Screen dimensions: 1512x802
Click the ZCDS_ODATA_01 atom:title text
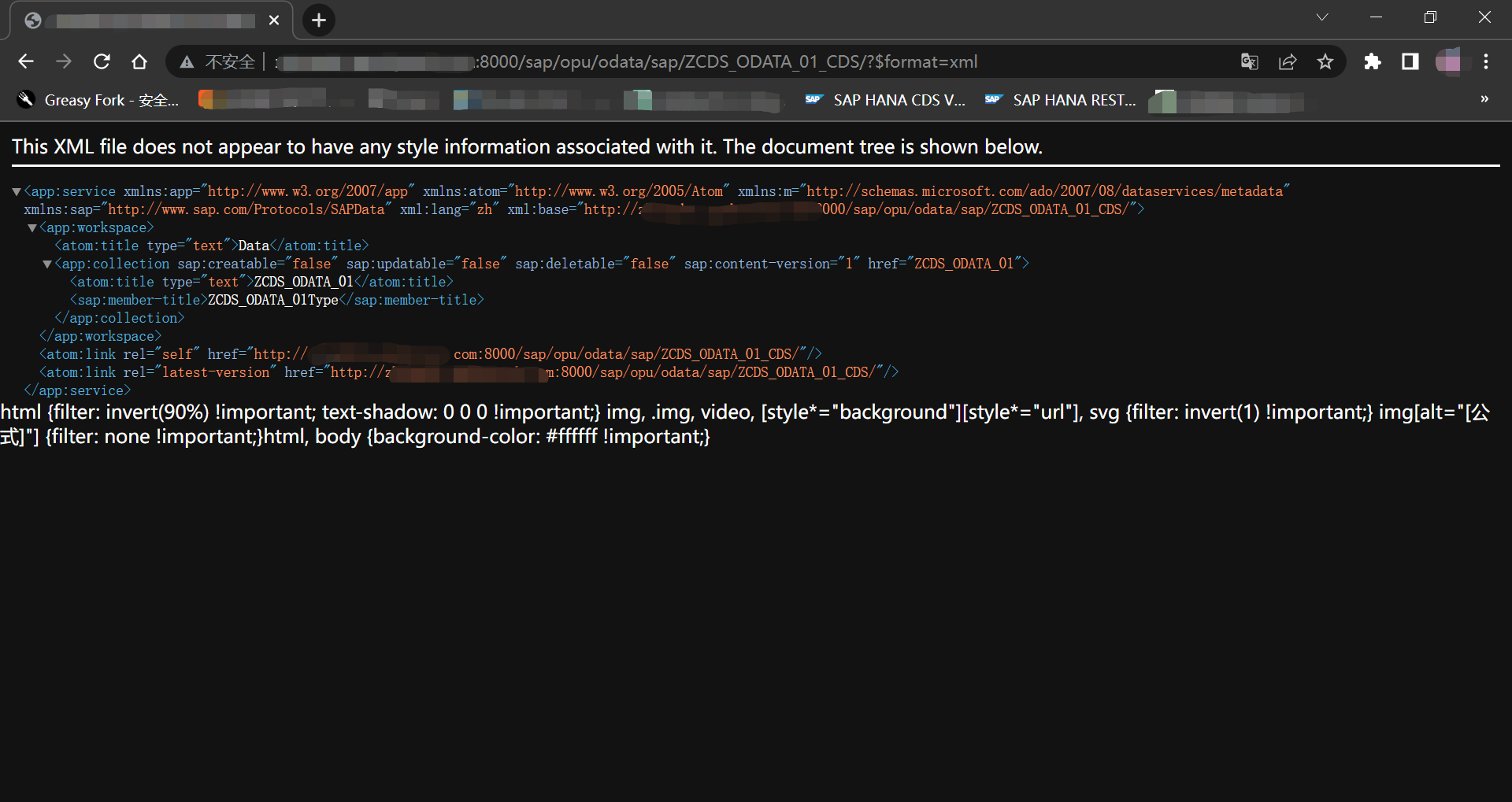coord(304,282)
